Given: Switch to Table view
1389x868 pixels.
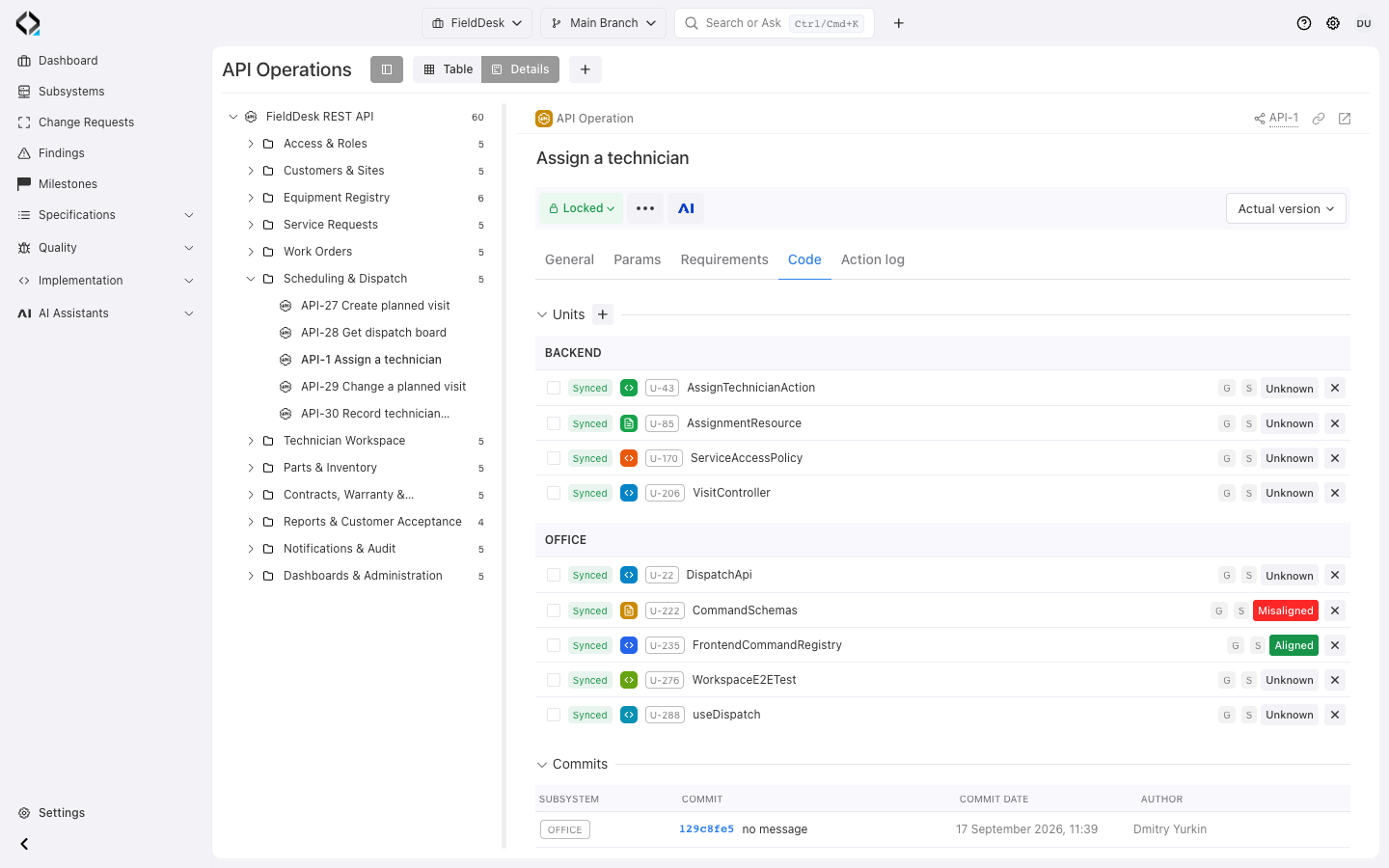Looking at the screenshot, I should [x=448, y=69].
